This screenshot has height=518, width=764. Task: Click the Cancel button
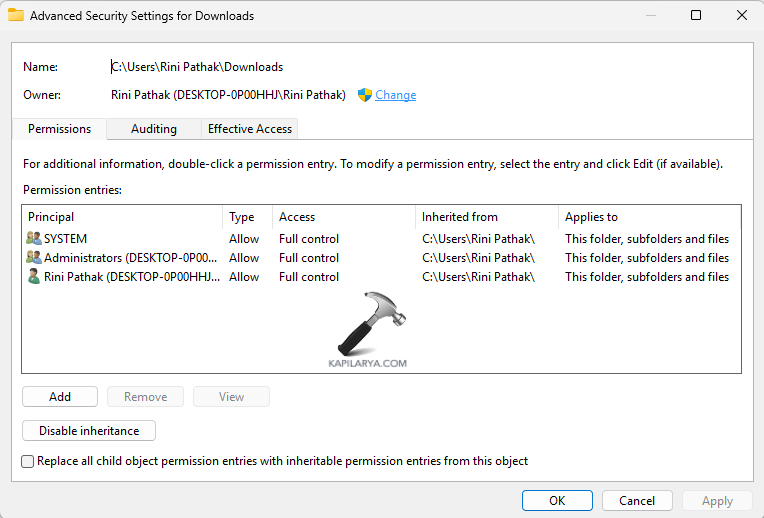pos(637,500)
